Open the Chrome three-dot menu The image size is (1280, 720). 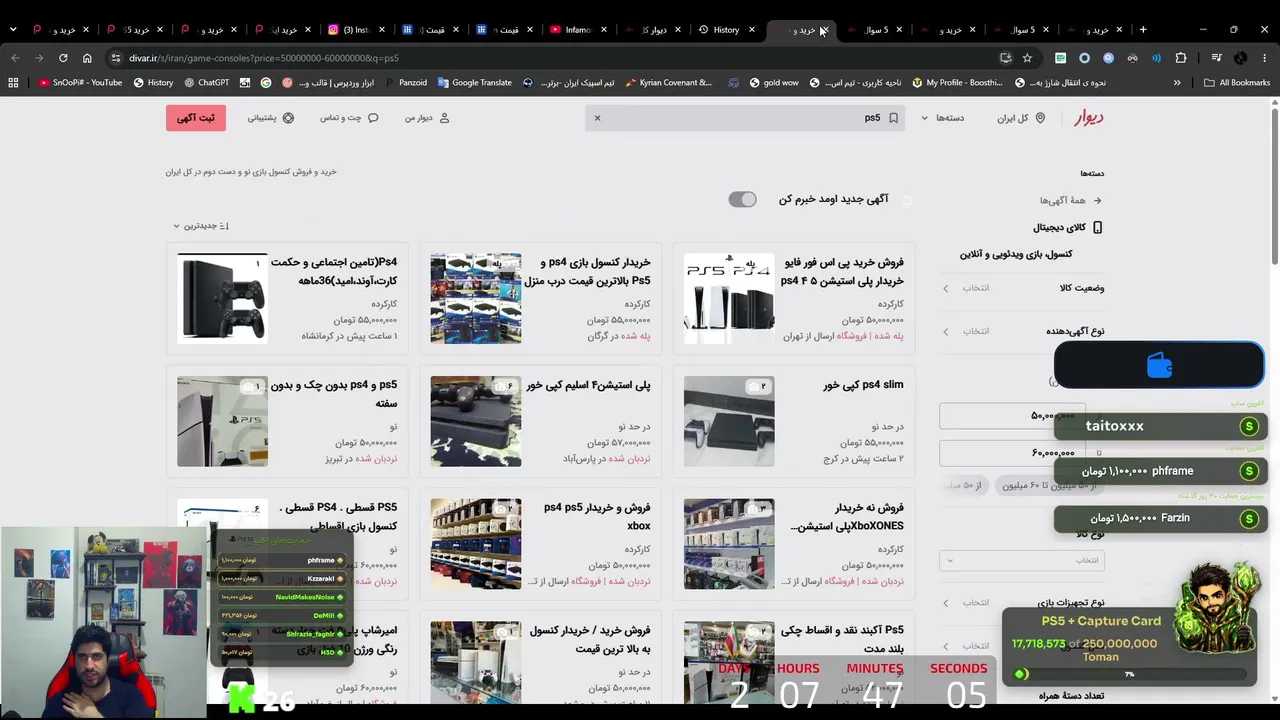[1265, 58]
